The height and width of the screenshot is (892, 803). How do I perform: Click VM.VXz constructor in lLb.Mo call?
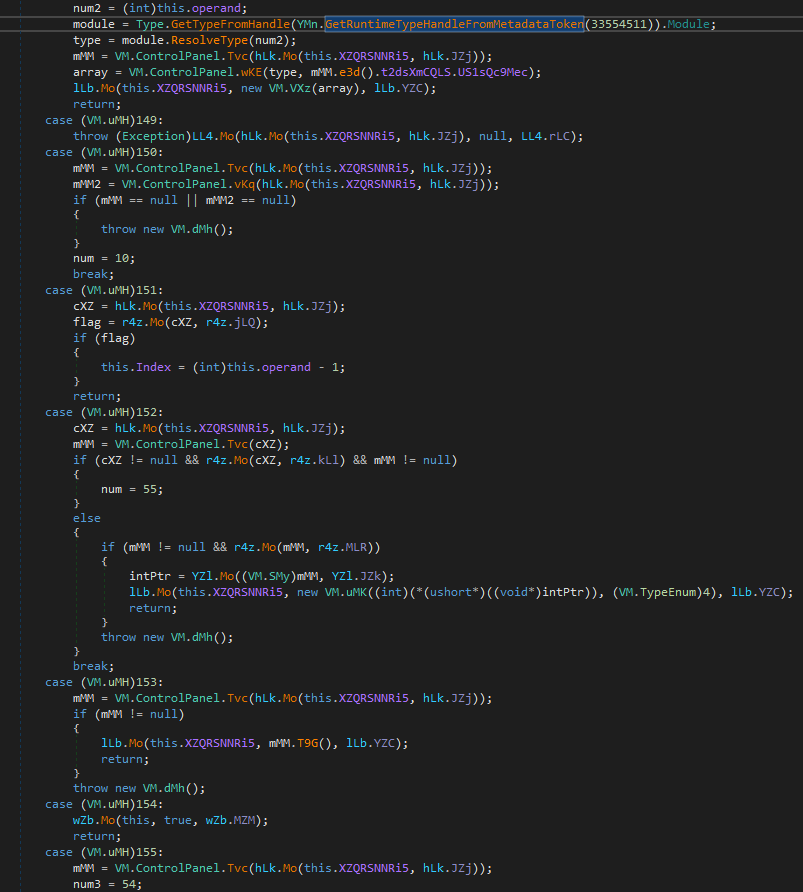click(x=289, y=88)
